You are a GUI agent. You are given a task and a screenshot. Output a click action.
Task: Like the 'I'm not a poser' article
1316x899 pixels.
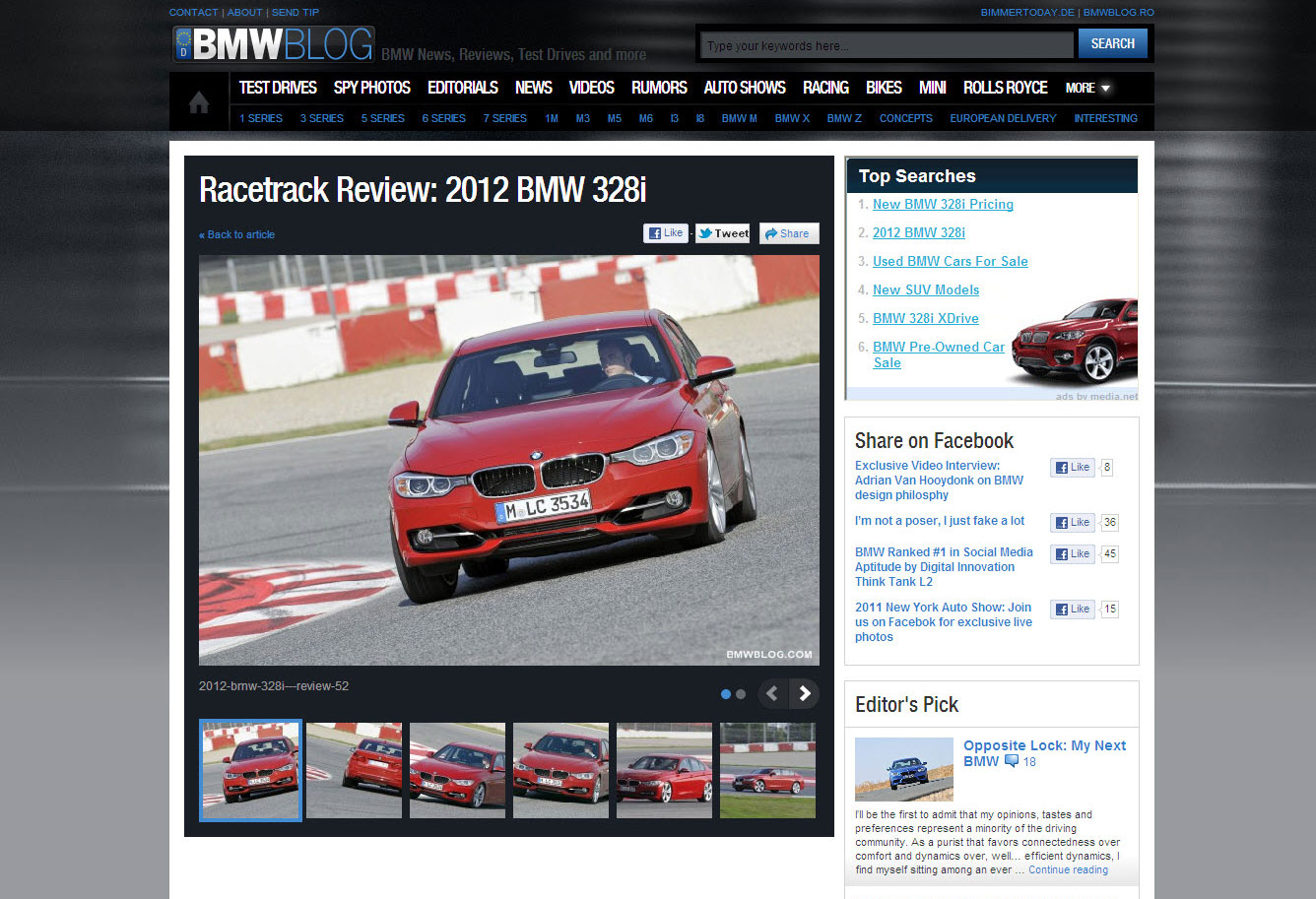[x=1072, y=523]
